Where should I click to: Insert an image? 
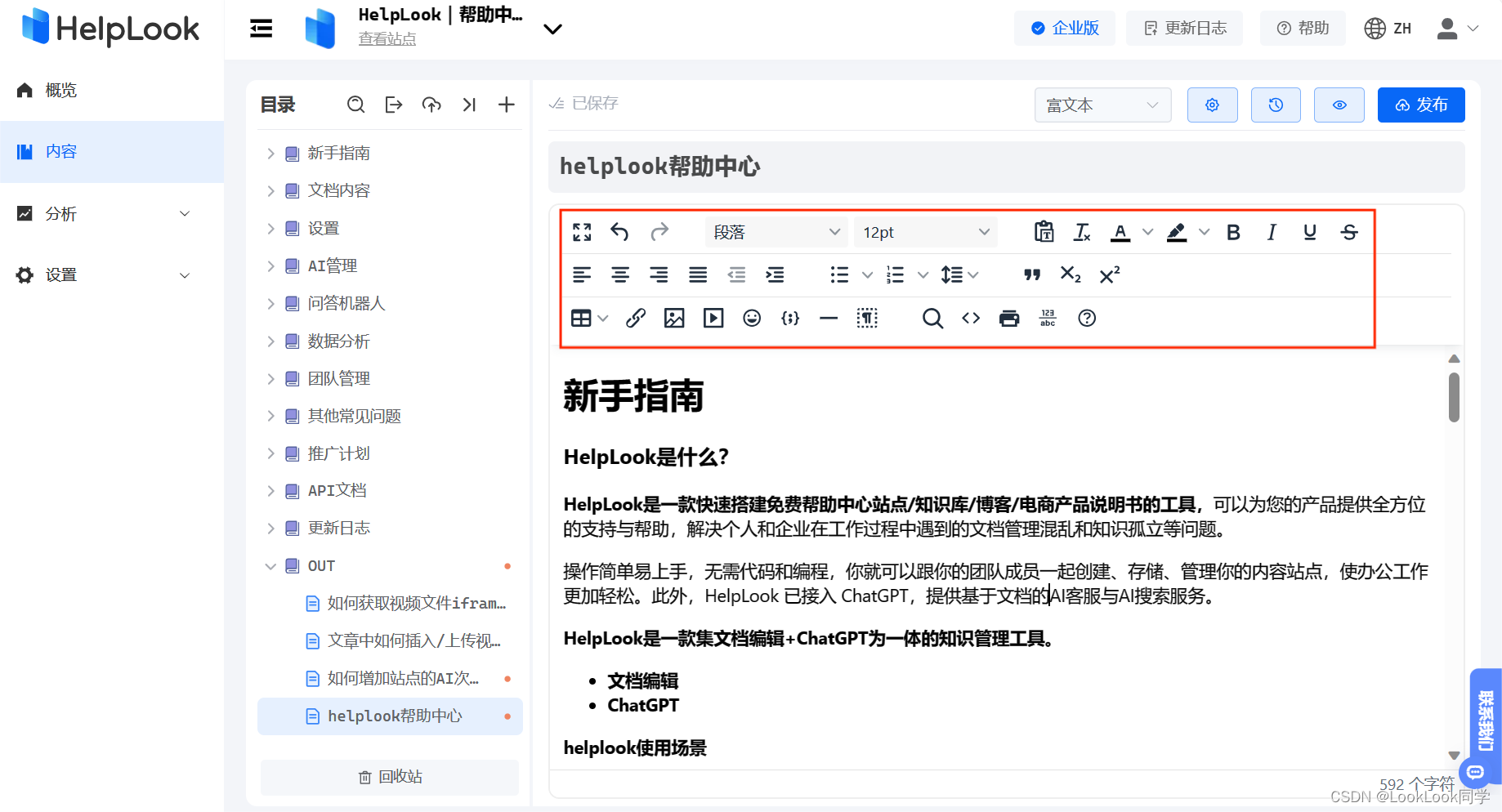point(673,318)
